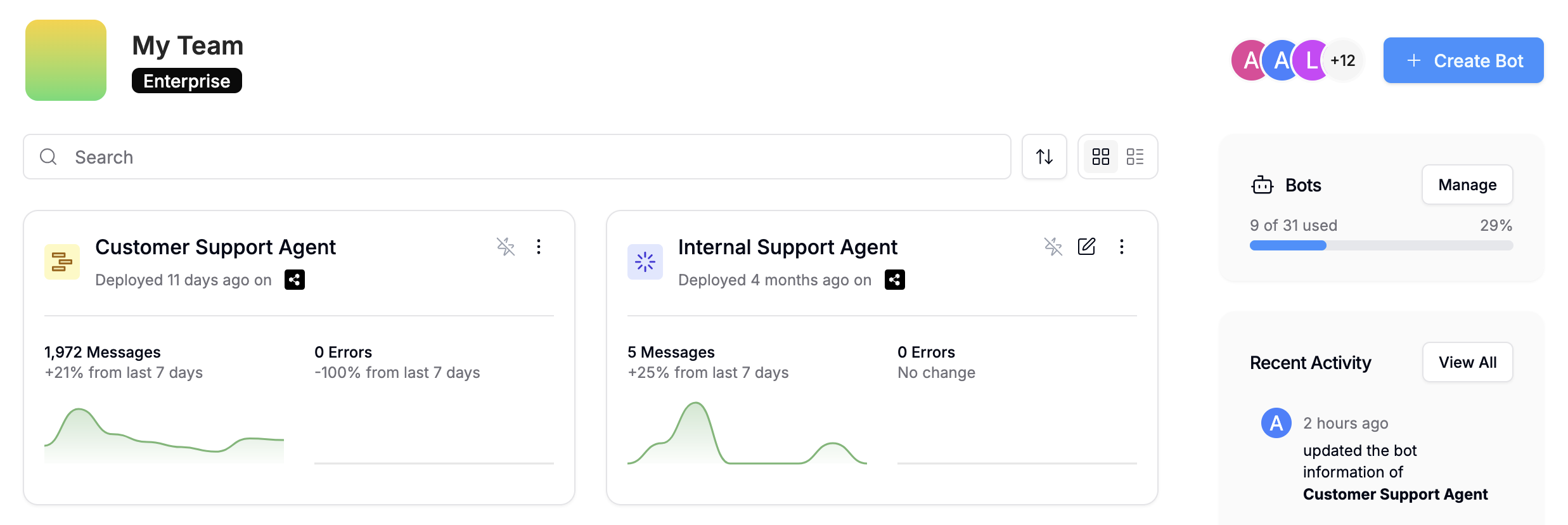Switch to list view layout
The image size is (1568, 525).
point(1135,157)
